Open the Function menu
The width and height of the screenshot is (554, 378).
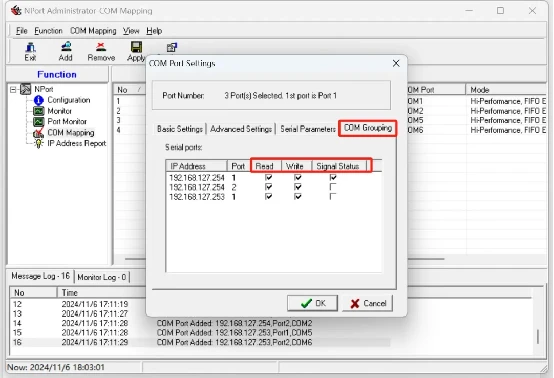click(x=48, y=31)
